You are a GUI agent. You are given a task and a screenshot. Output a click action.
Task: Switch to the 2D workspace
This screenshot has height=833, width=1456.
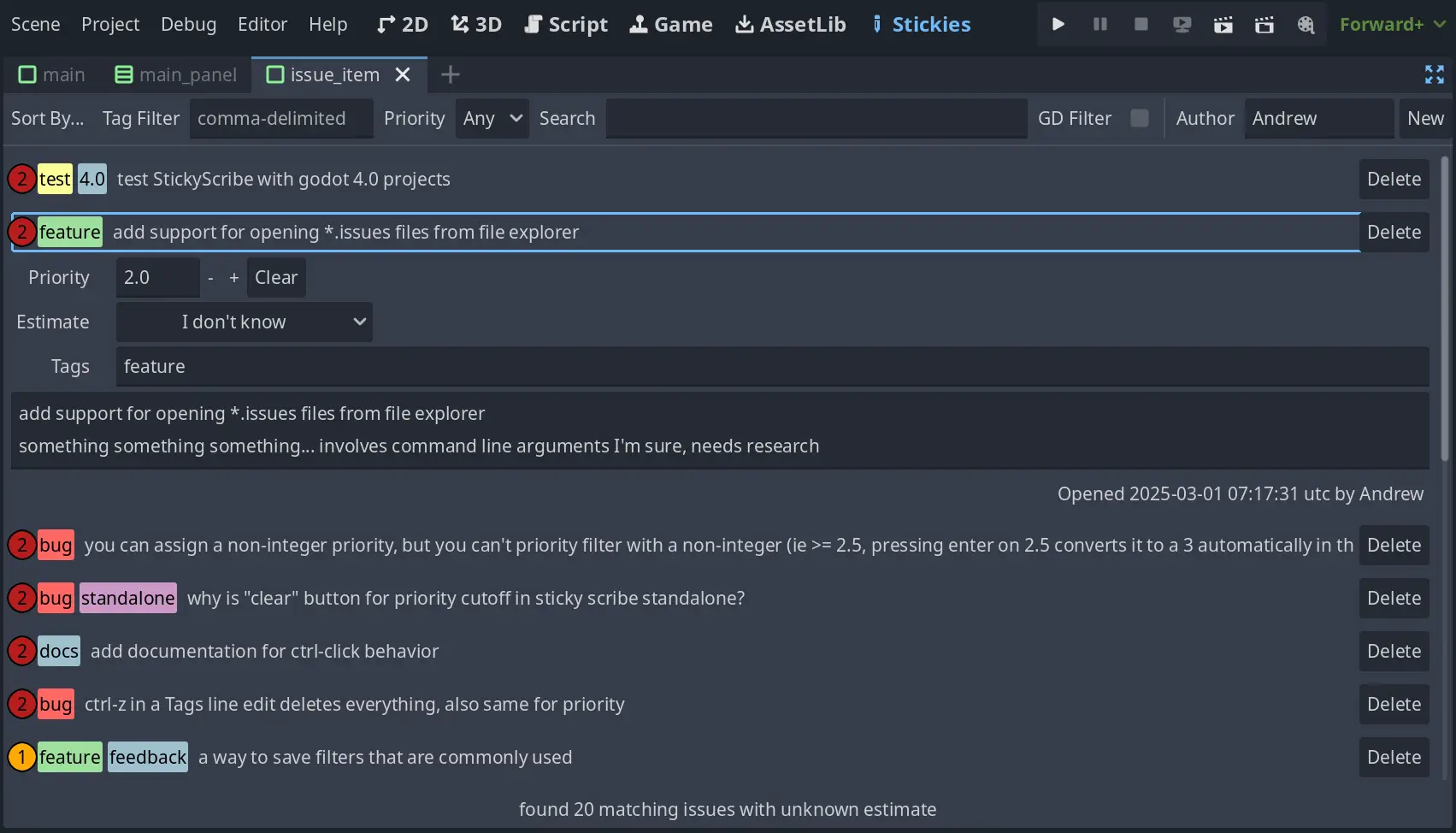pyautogui.click(x=402, y=24)
